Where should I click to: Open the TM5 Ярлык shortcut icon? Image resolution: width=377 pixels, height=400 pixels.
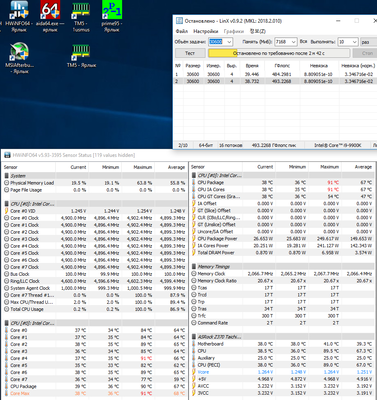(81, 56)
